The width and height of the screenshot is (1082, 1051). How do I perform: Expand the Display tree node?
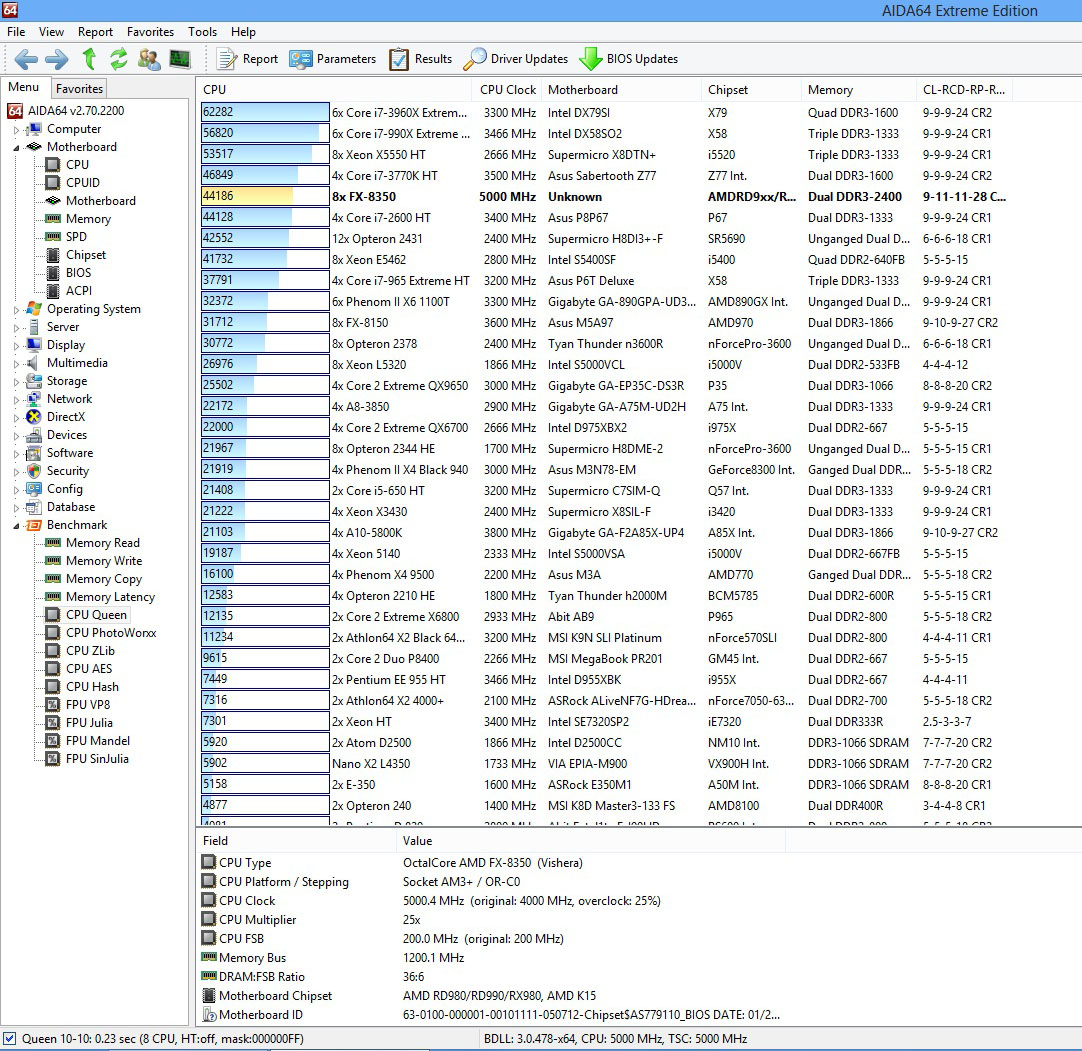point(17,346)
